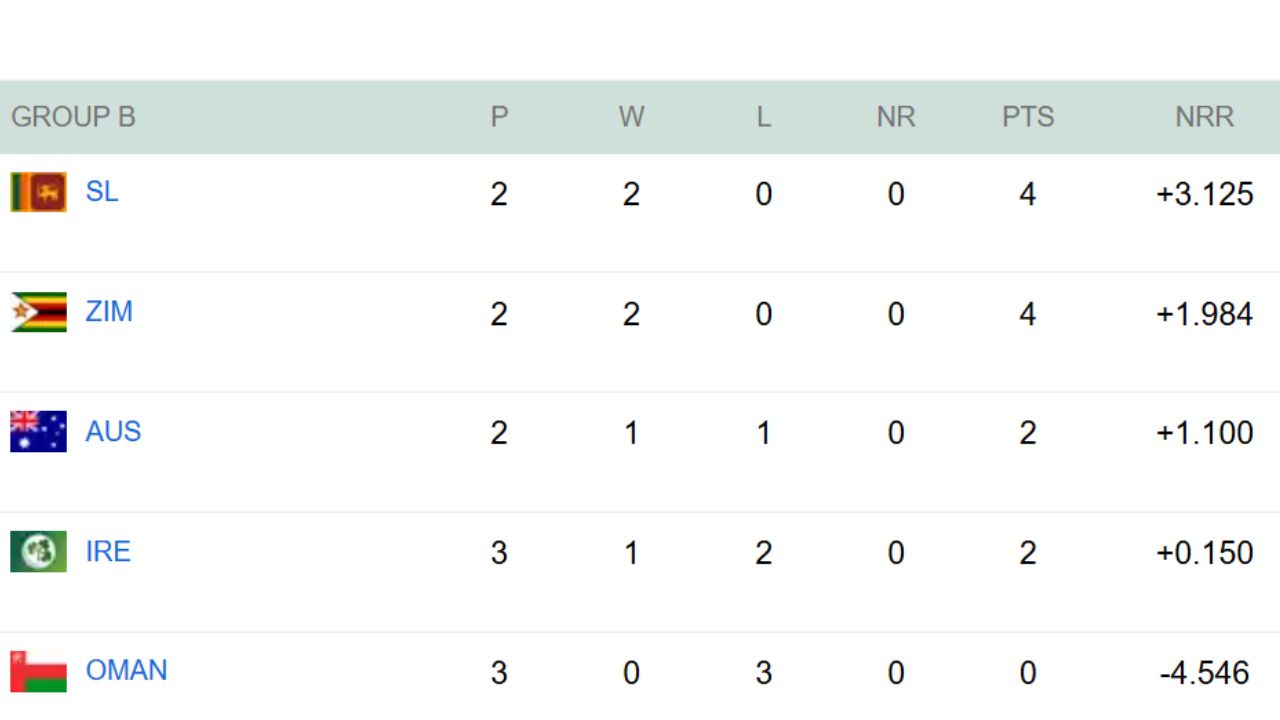Click the Ireland team logo icon
The image size is (1280, 720).
click(38, 552)
